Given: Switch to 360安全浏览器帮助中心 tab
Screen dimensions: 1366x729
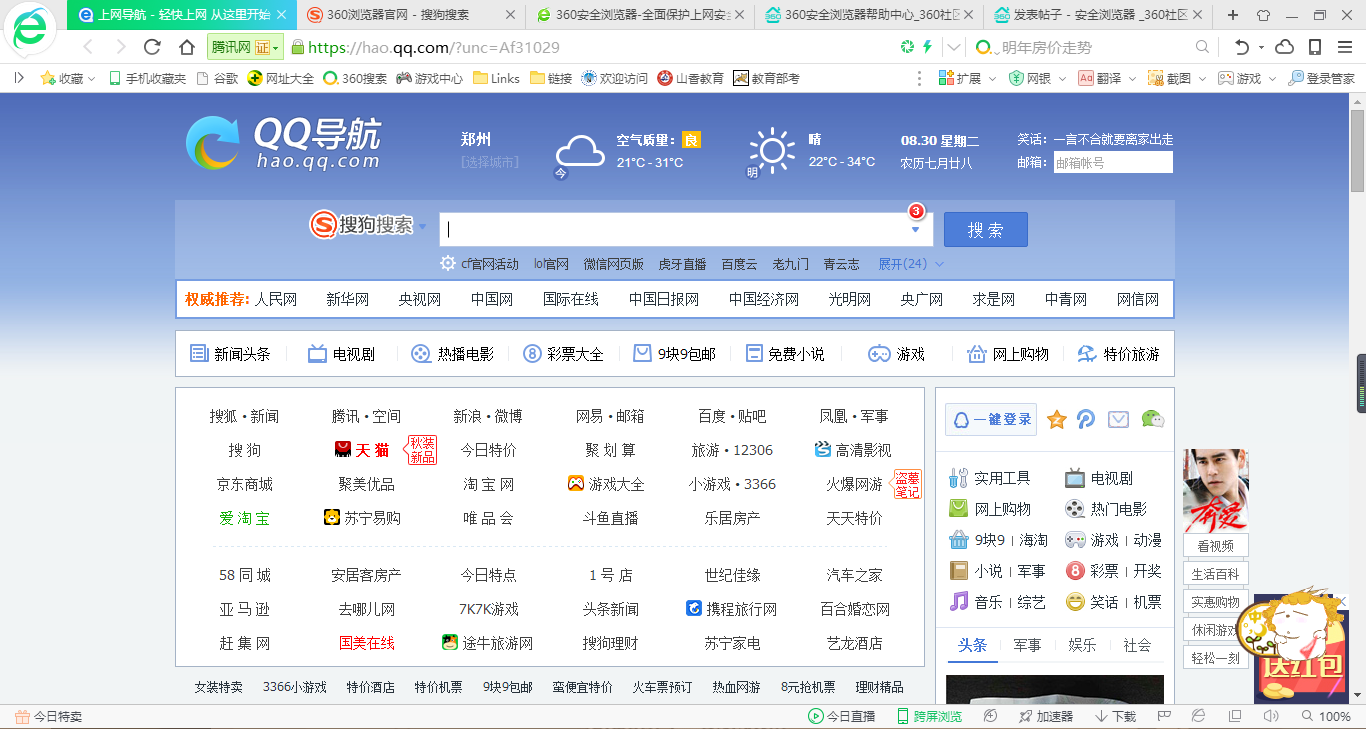Looking at the screenshot, I should click(x=868, y=15).
